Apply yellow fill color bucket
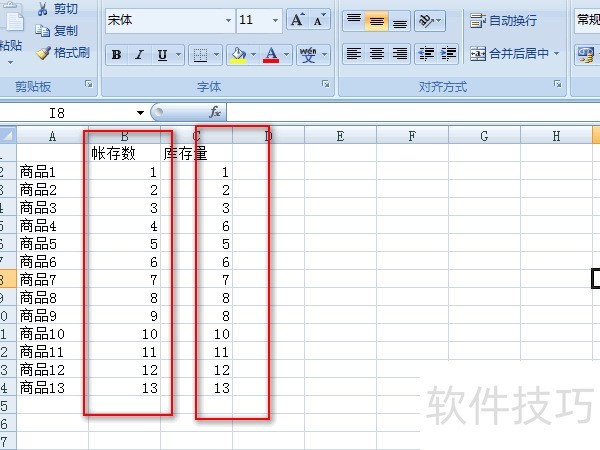This screenshot has width=600, height=450. pyautogui.click(x=238, y=55)
